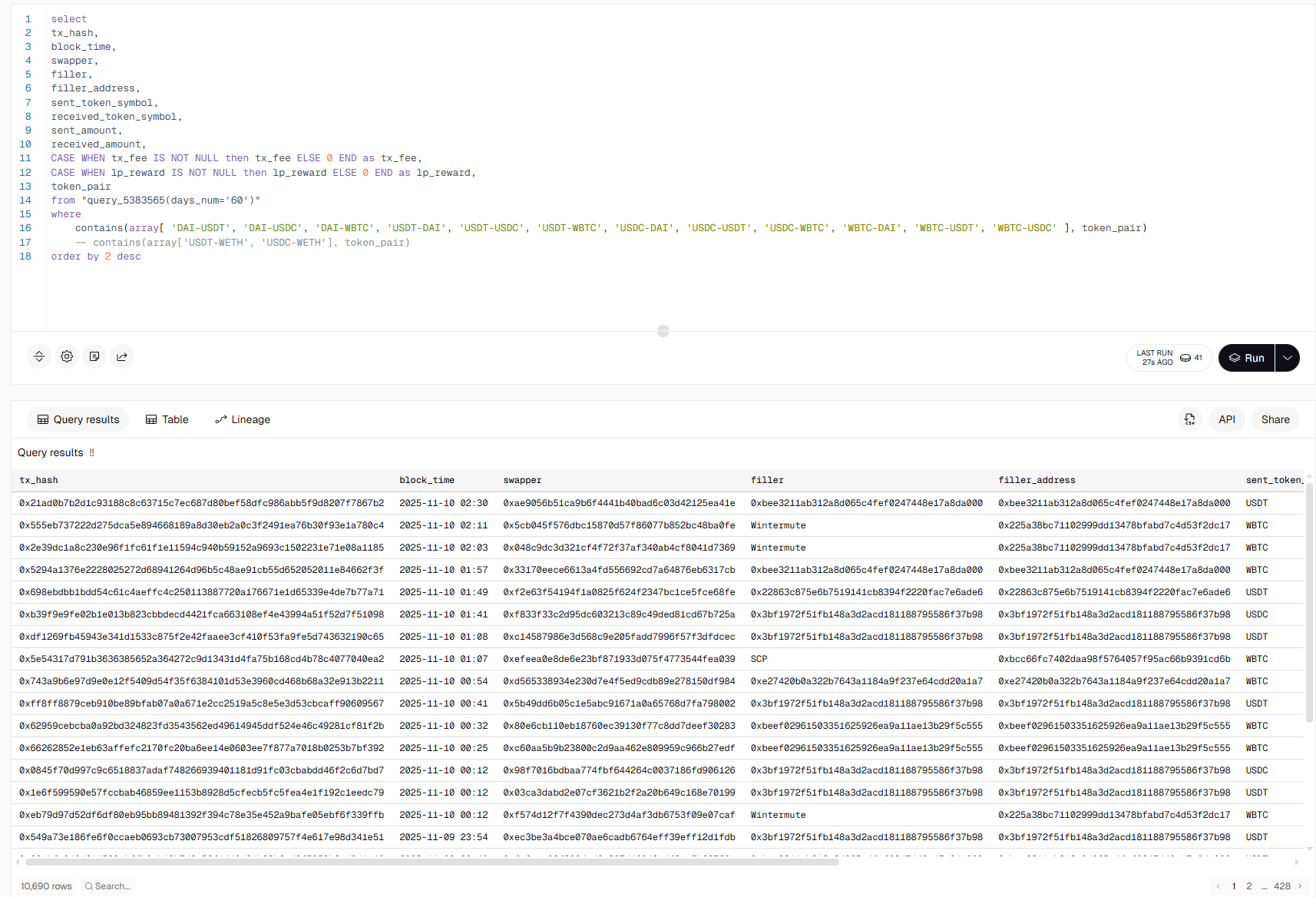Click the double exclamation mark beside Query results
This screenshot has height=897, width=1316.
click(92, 453)
